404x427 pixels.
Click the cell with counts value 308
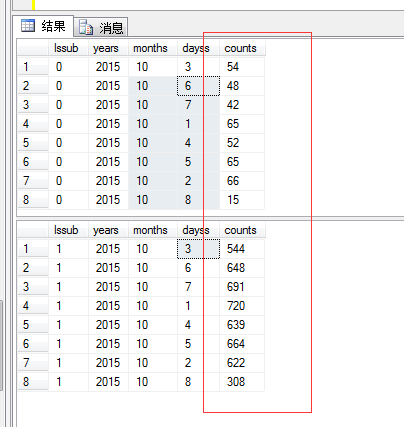point(242,382)
